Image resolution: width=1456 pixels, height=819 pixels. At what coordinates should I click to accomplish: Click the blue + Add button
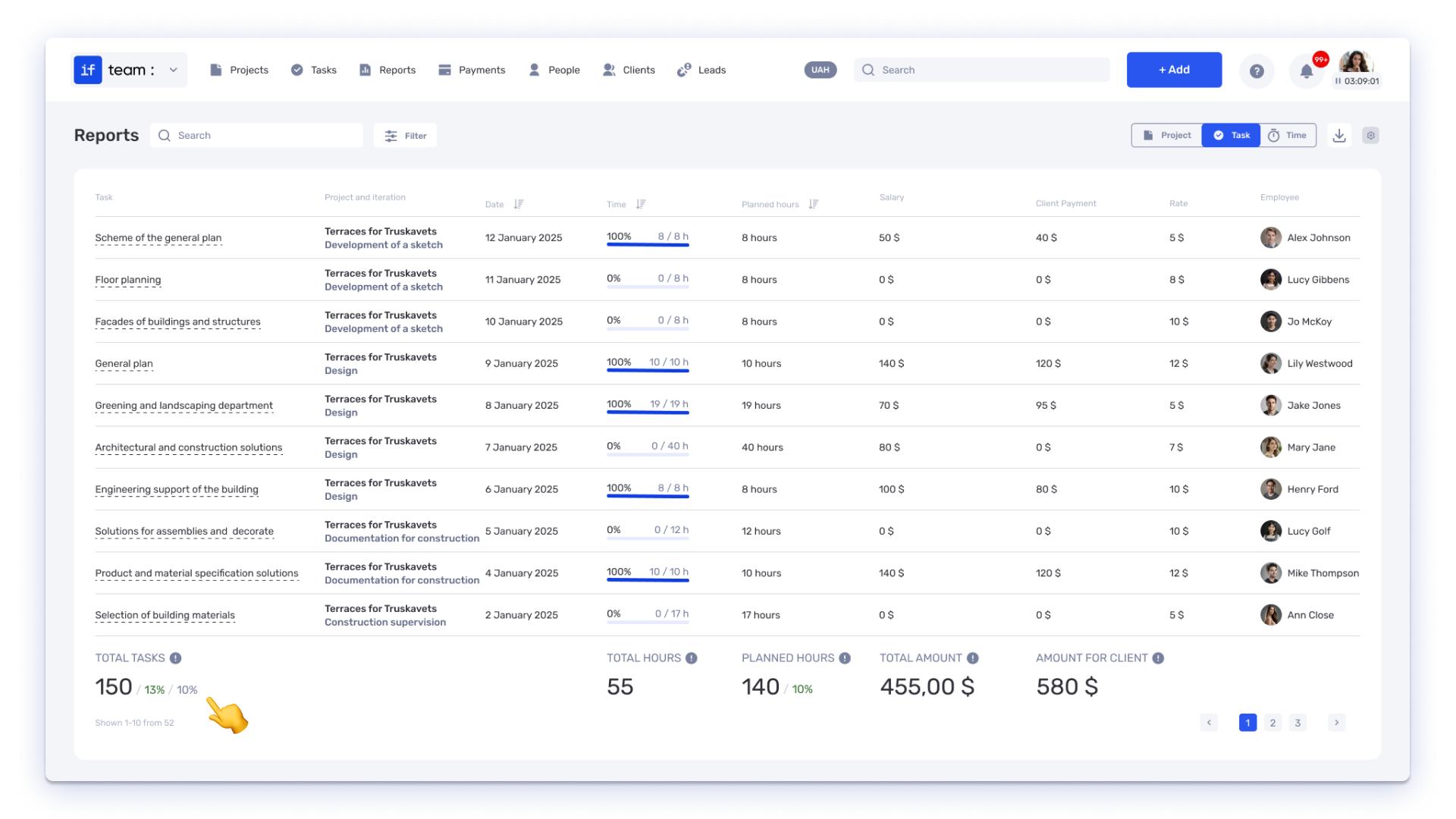coord(1174,70)
